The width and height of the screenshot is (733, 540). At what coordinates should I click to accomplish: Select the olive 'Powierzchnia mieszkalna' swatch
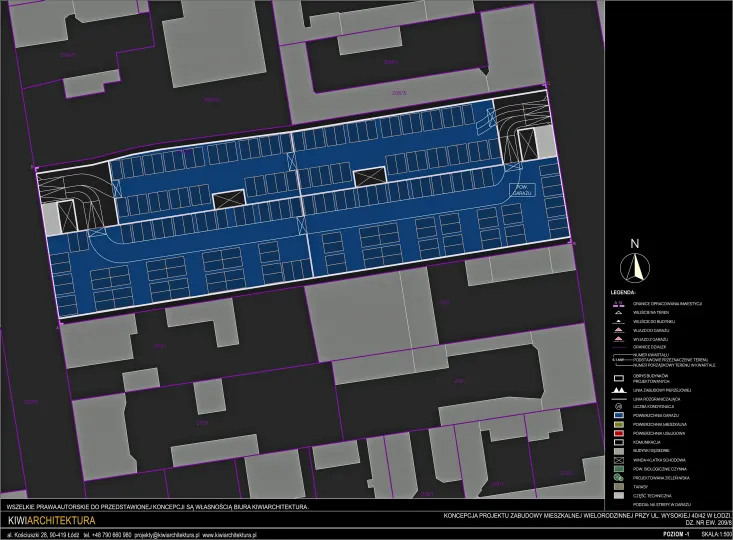(x=618, y=424)
